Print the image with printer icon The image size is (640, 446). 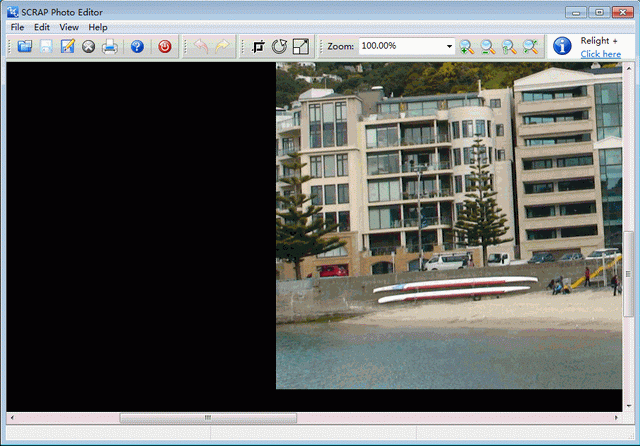[x=109, y=47]
